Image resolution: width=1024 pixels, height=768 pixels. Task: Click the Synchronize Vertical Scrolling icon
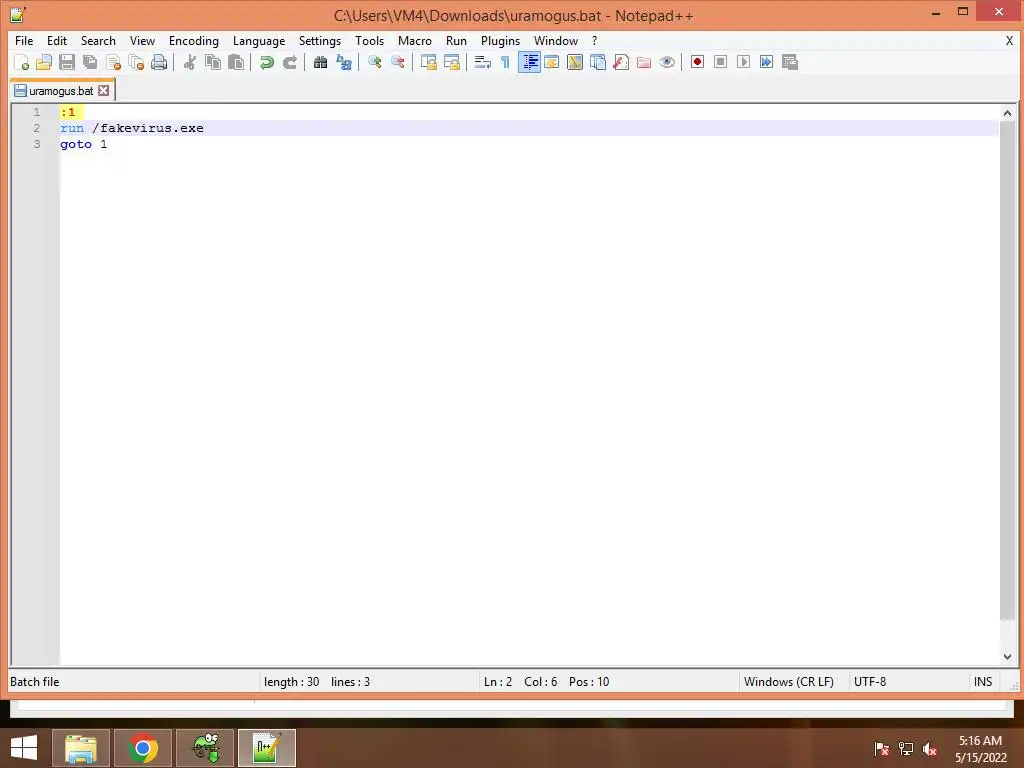(x=428, y=62)
